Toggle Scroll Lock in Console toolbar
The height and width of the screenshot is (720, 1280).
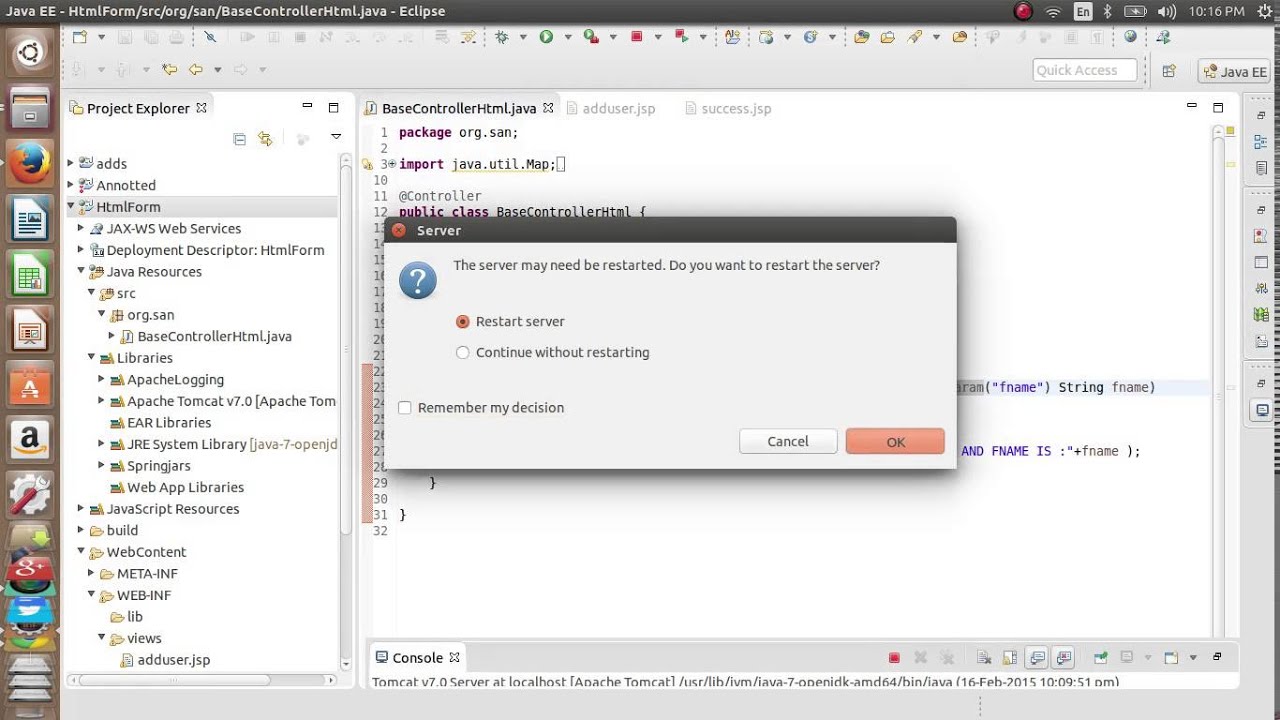1010,658
